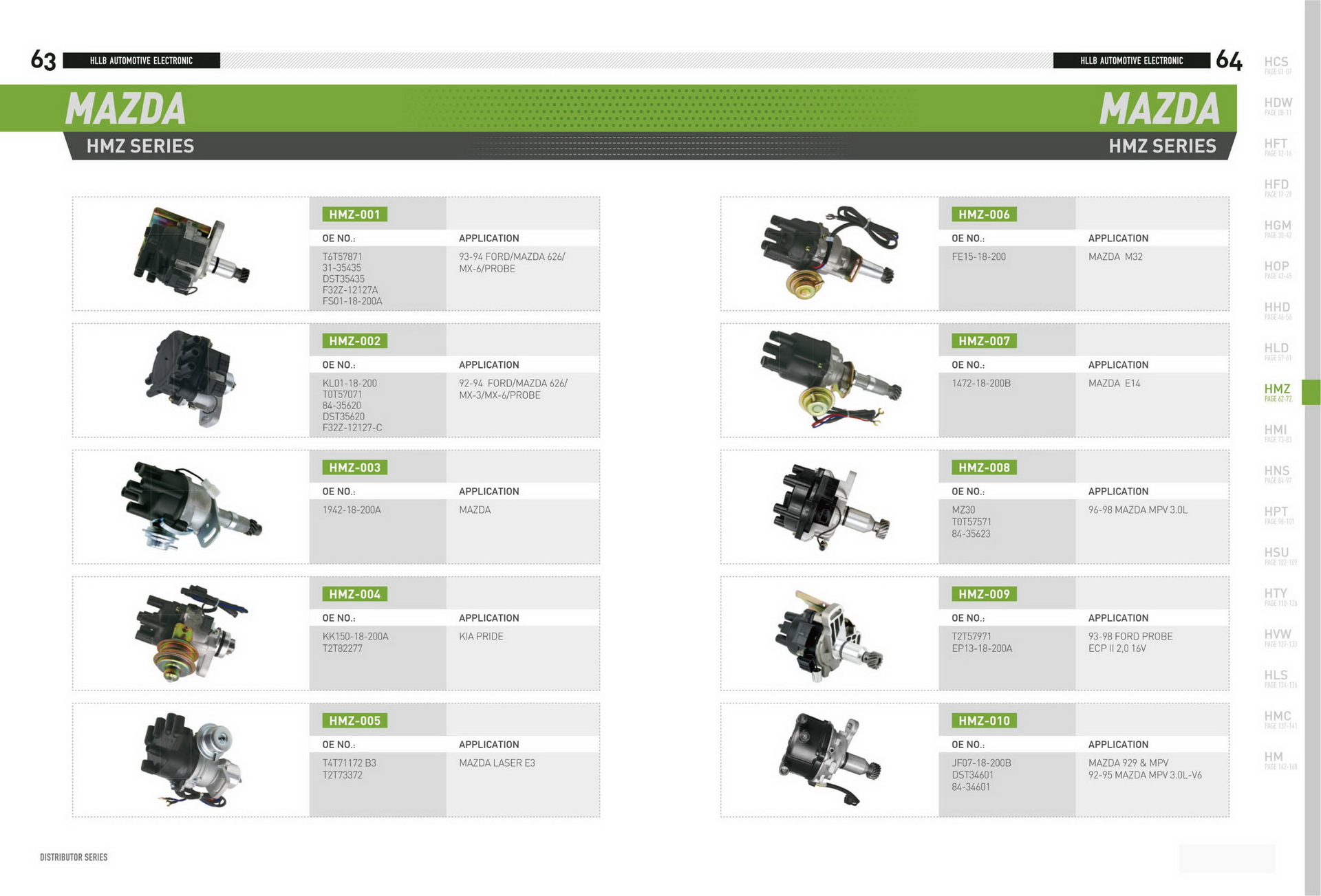The image size is (1321, 896).
Task: Click the HMZ-007 green model label
Action: pyautogui.click(x=984, y=341)
